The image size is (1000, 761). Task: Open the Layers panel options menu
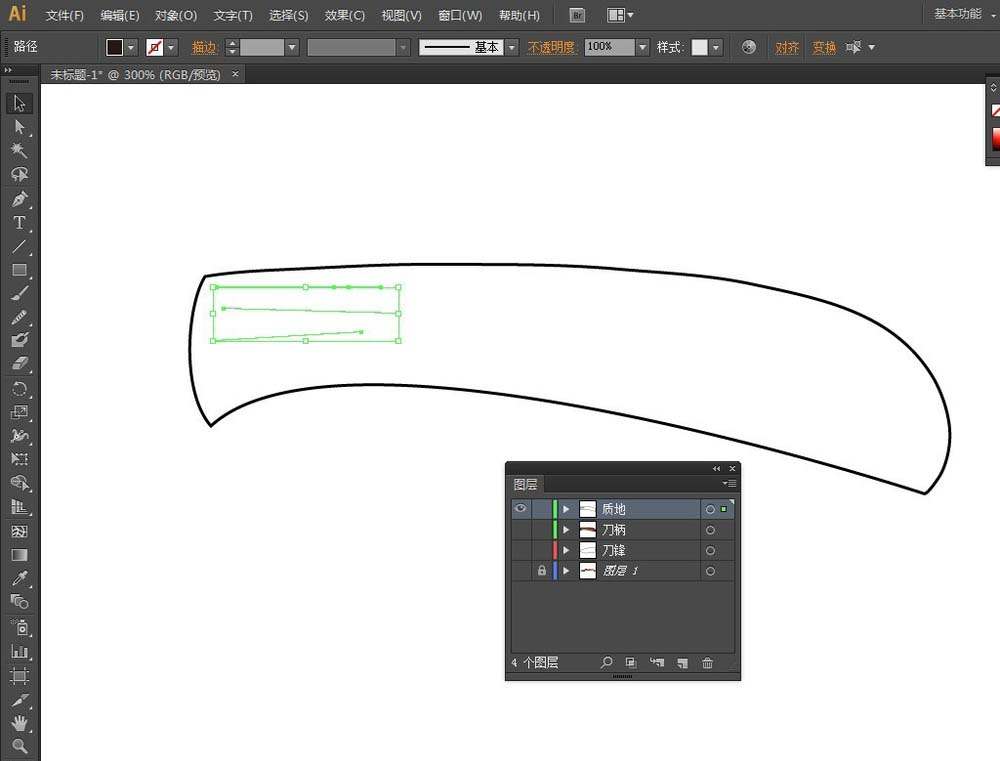point(729,484)
